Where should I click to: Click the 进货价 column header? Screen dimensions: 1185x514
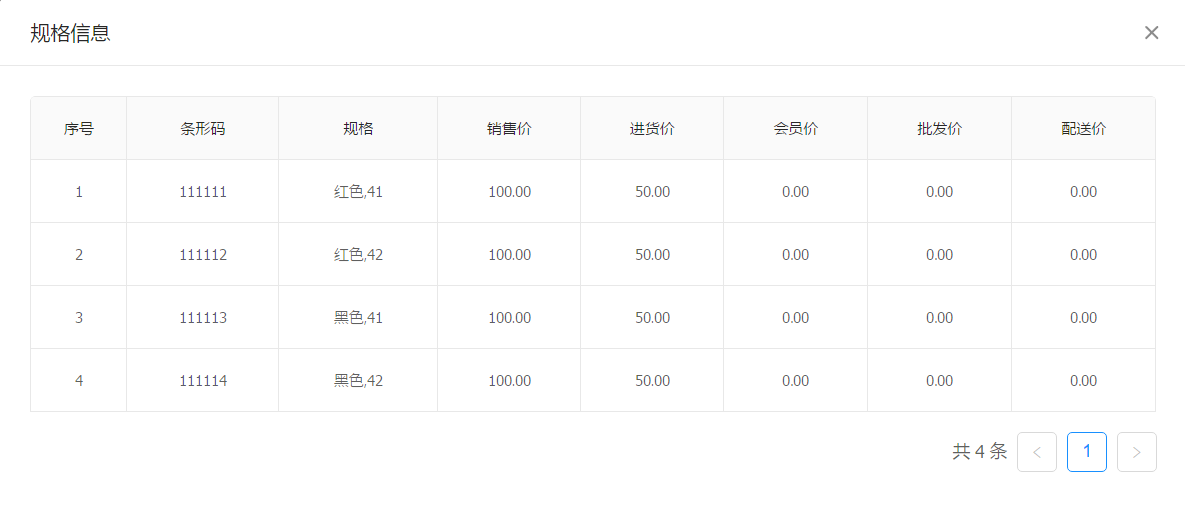pos(652,129)
